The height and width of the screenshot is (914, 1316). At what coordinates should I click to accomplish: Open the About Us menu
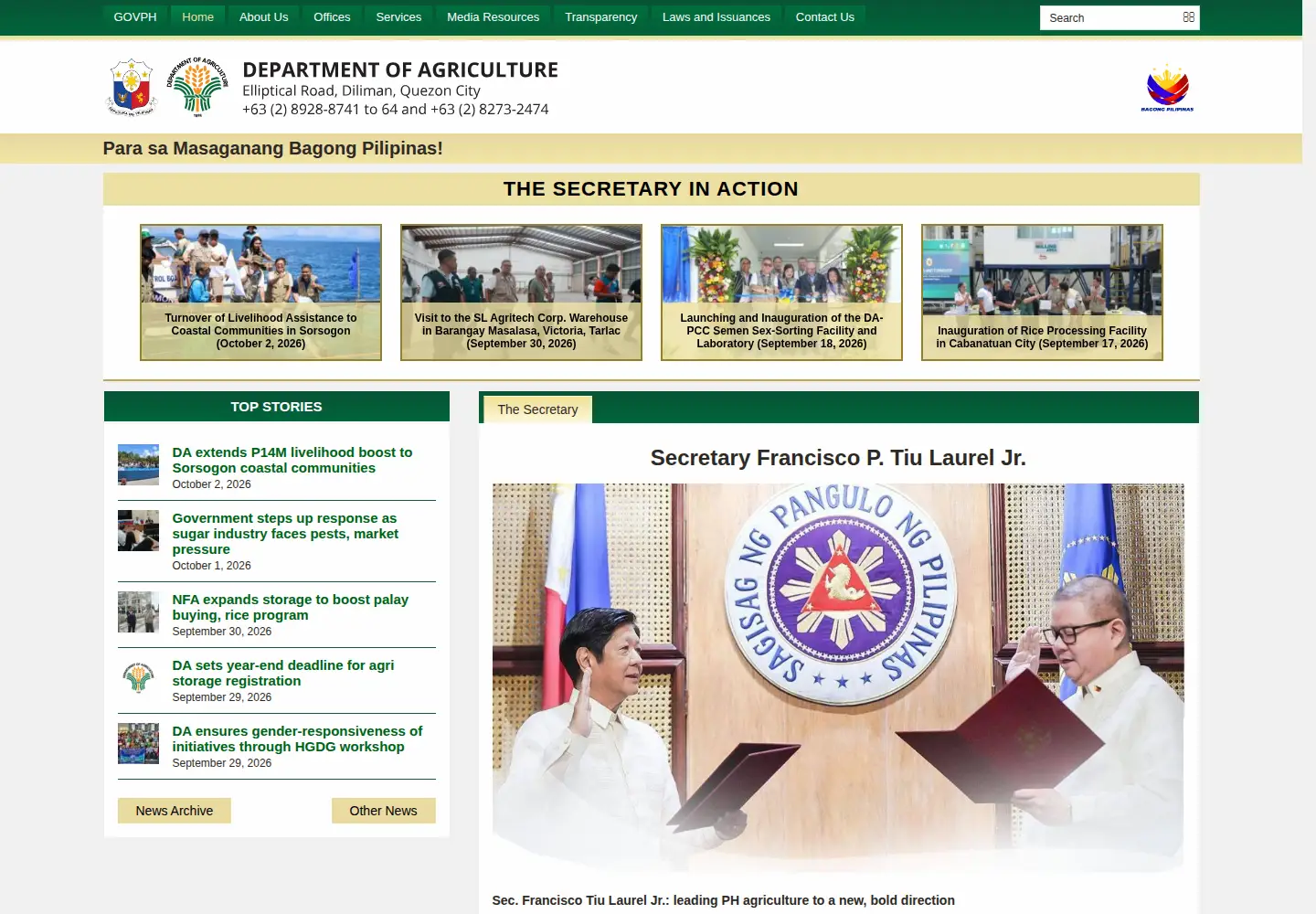(263, 16)
